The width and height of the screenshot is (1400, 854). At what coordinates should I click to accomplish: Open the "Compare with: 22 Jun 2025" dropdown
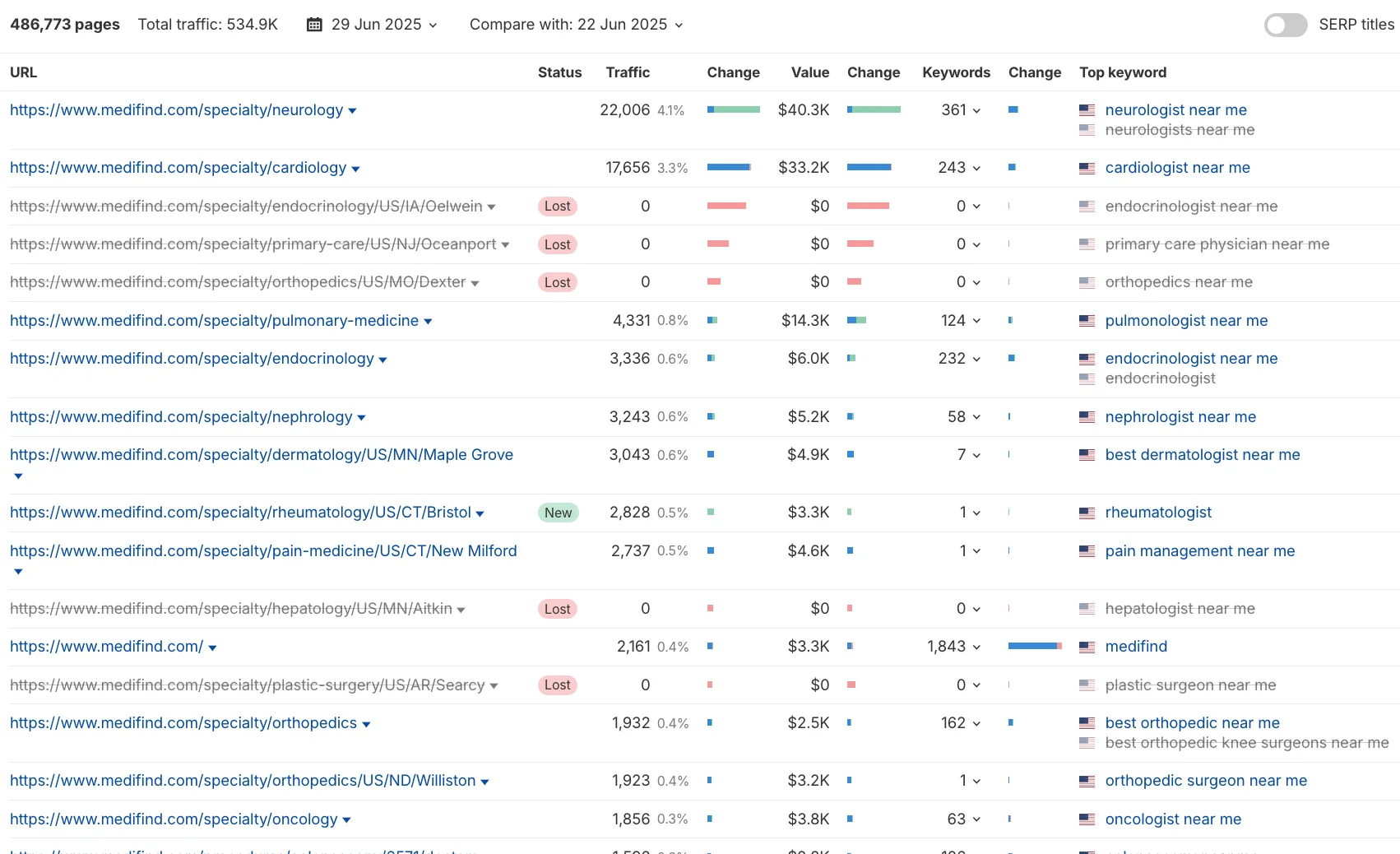point(679,25)
